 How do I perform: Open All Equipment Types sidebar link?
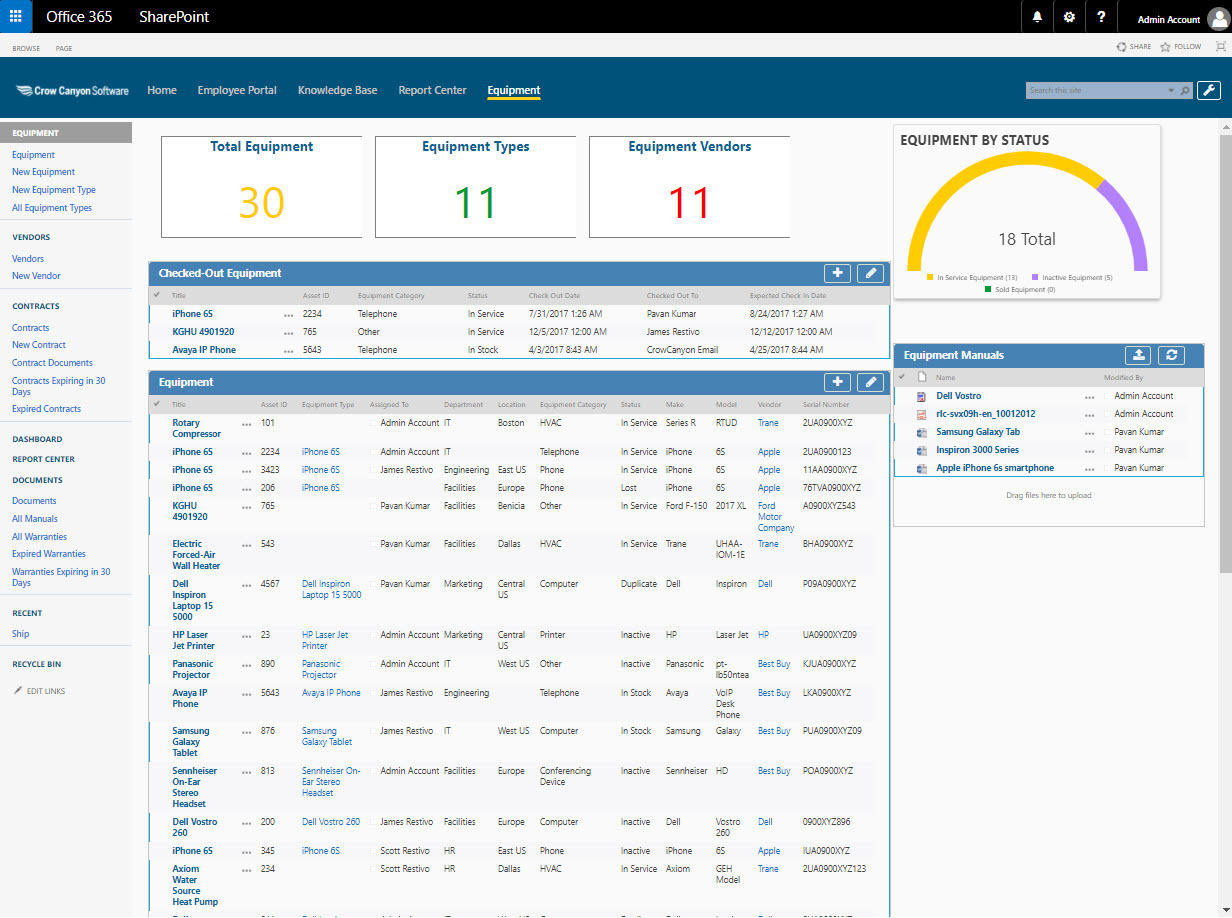click(52, 208)
